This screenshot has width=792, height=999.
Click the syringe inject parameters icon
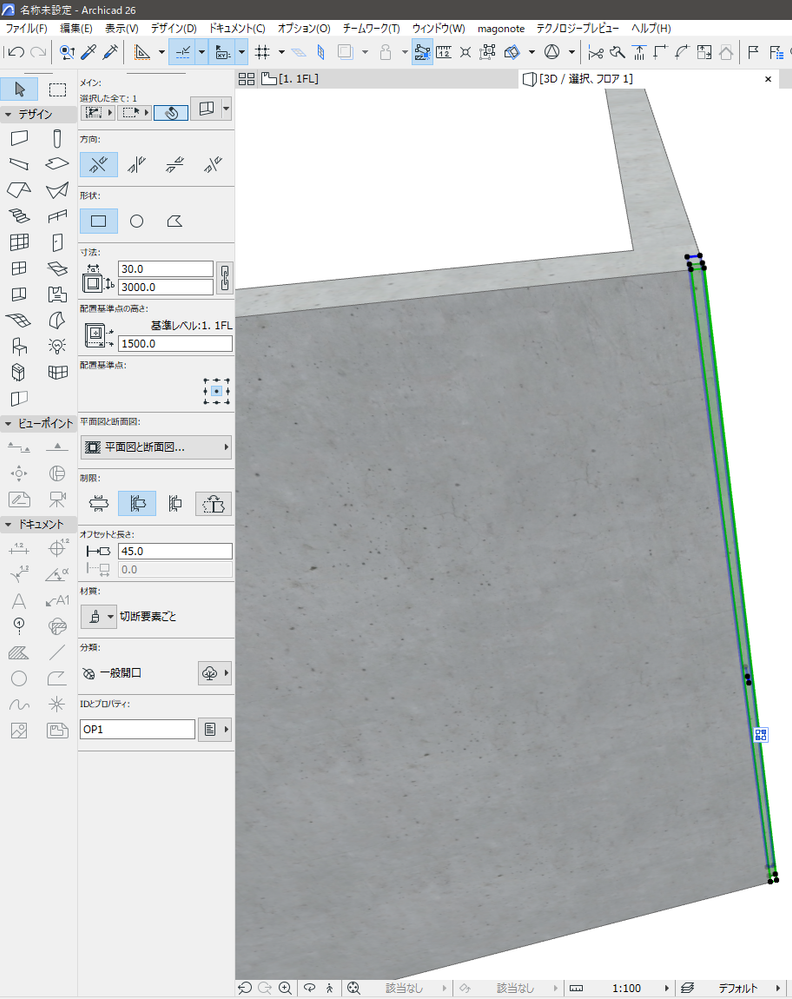click(110, 52)
